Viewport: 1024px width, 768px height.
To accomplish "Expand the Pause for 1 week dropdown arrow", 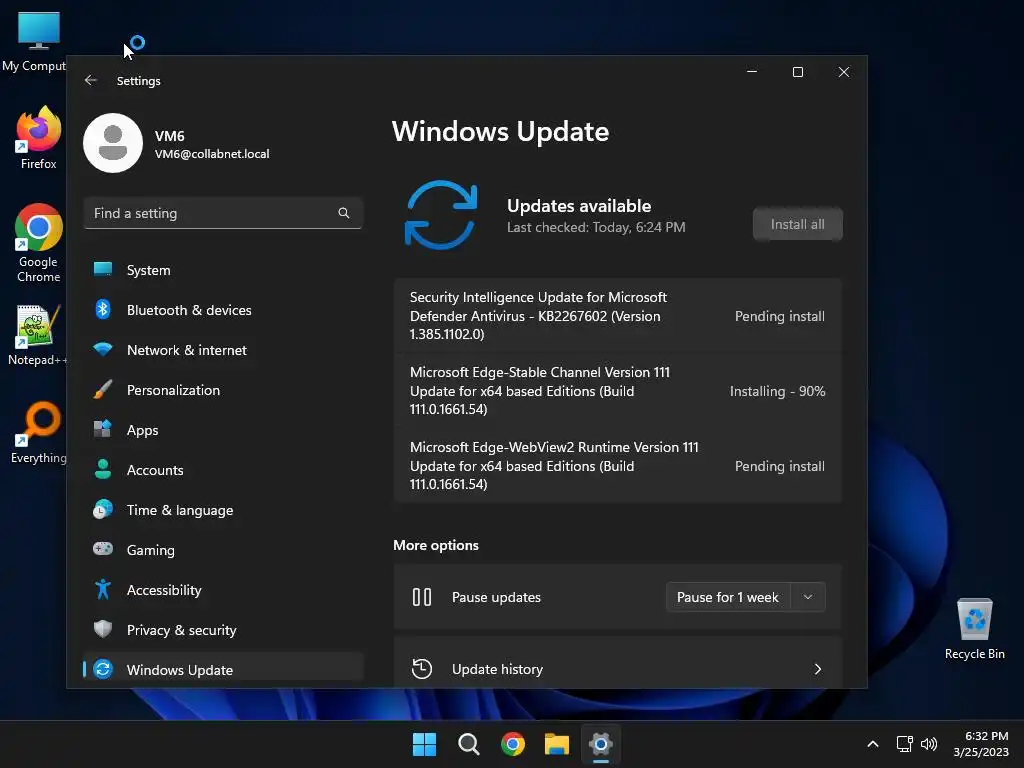I will [808, 597].
